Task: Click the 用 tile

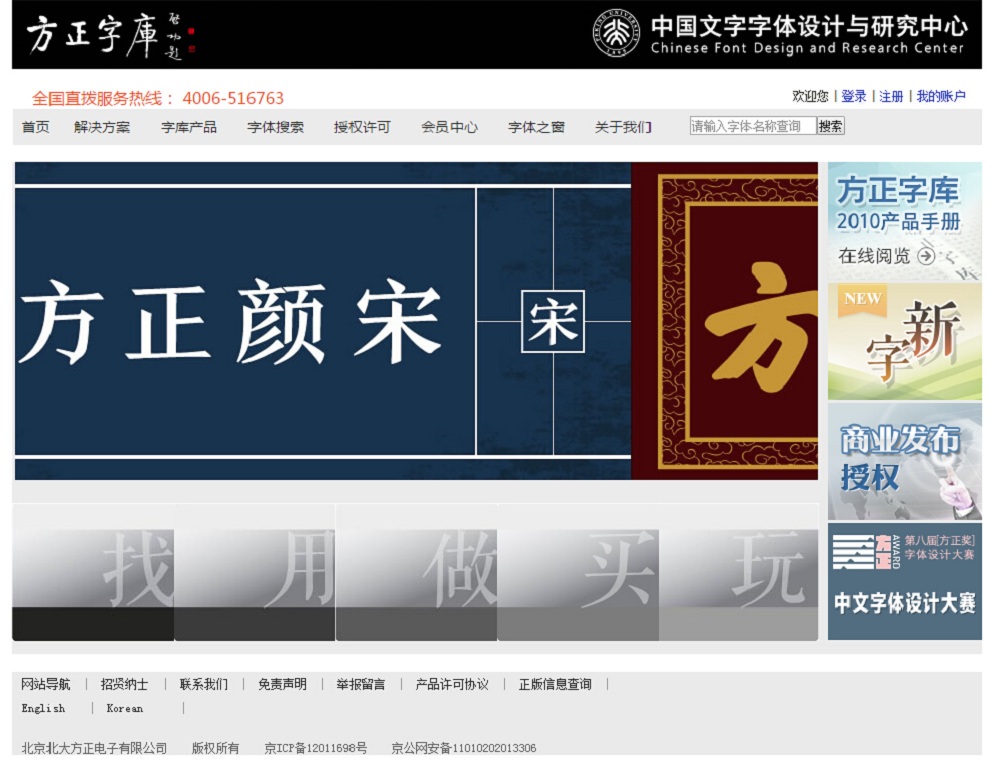Action: (x=254, y=572)
